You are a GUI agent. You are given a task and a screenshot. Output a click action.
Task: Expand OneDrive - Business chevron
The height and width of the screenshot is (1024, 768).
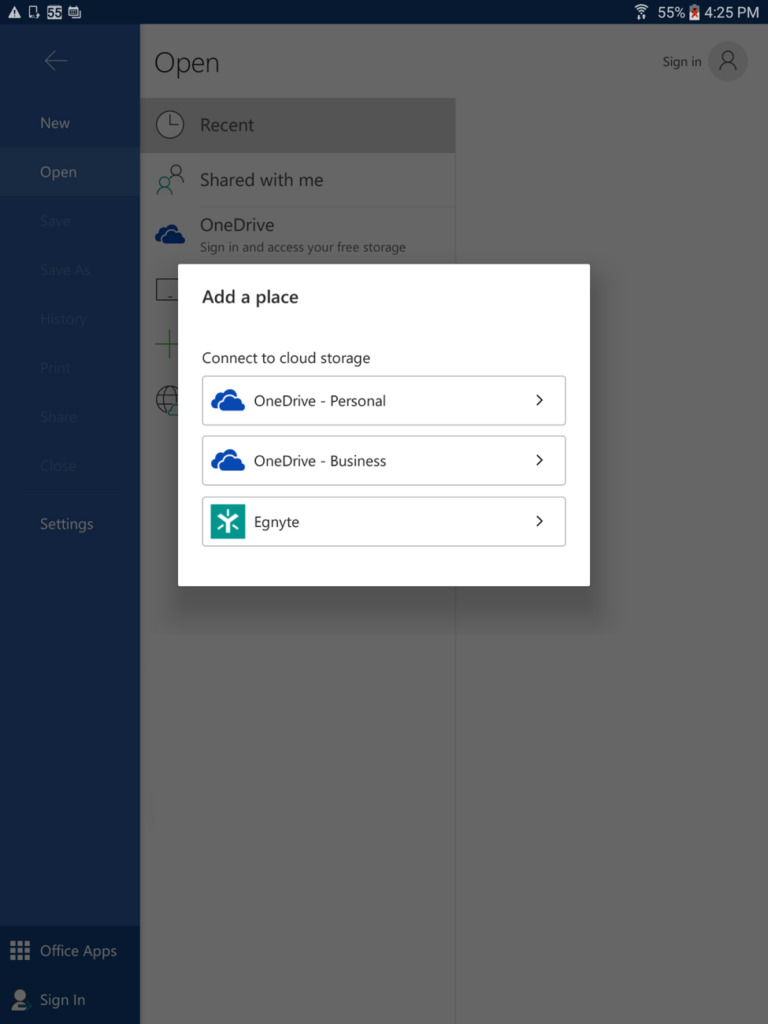539,461
